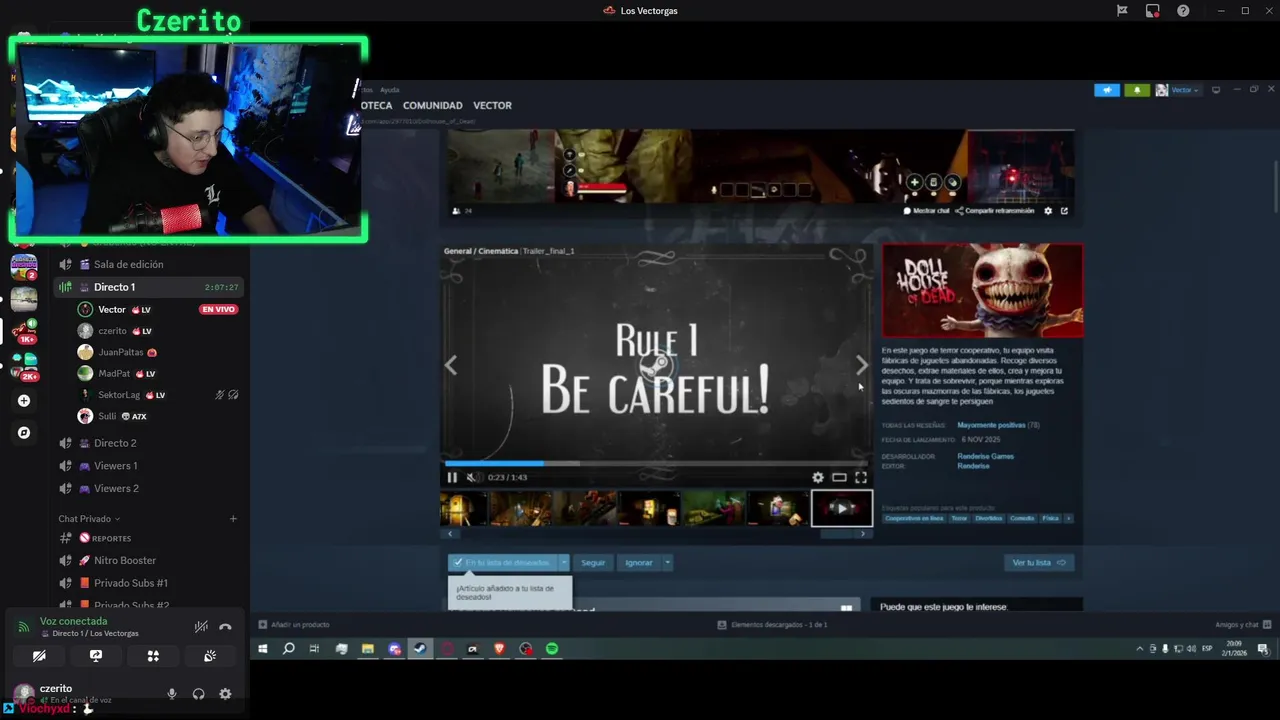Select the highlighted trailer thumbnail
This screenshot has width=1280, height=720.
[x=841, y=508]
